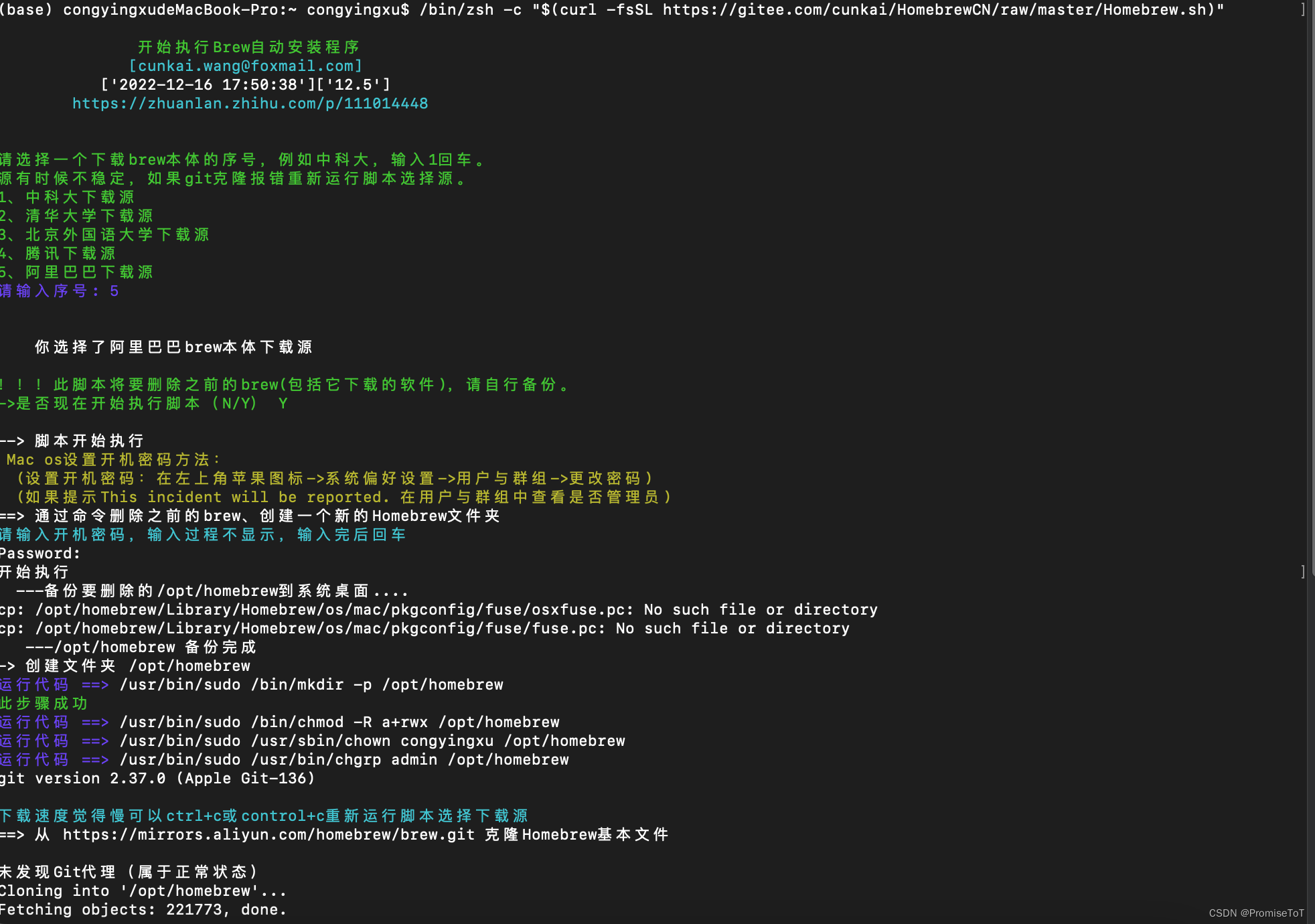Click the Password: input prompt line
This screenshot has height=924, width=1315.
click(x=40, y=552)
